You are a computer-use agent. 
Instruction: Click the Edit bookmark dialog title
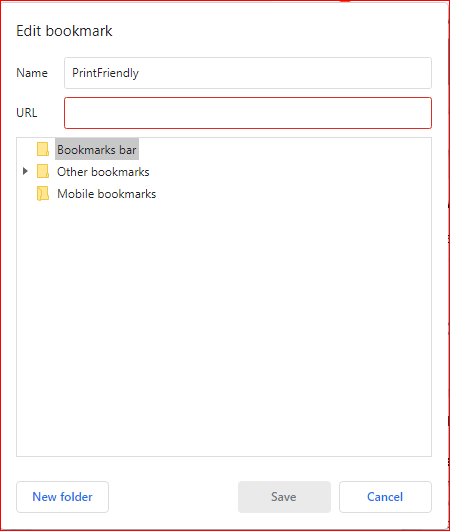64,31
